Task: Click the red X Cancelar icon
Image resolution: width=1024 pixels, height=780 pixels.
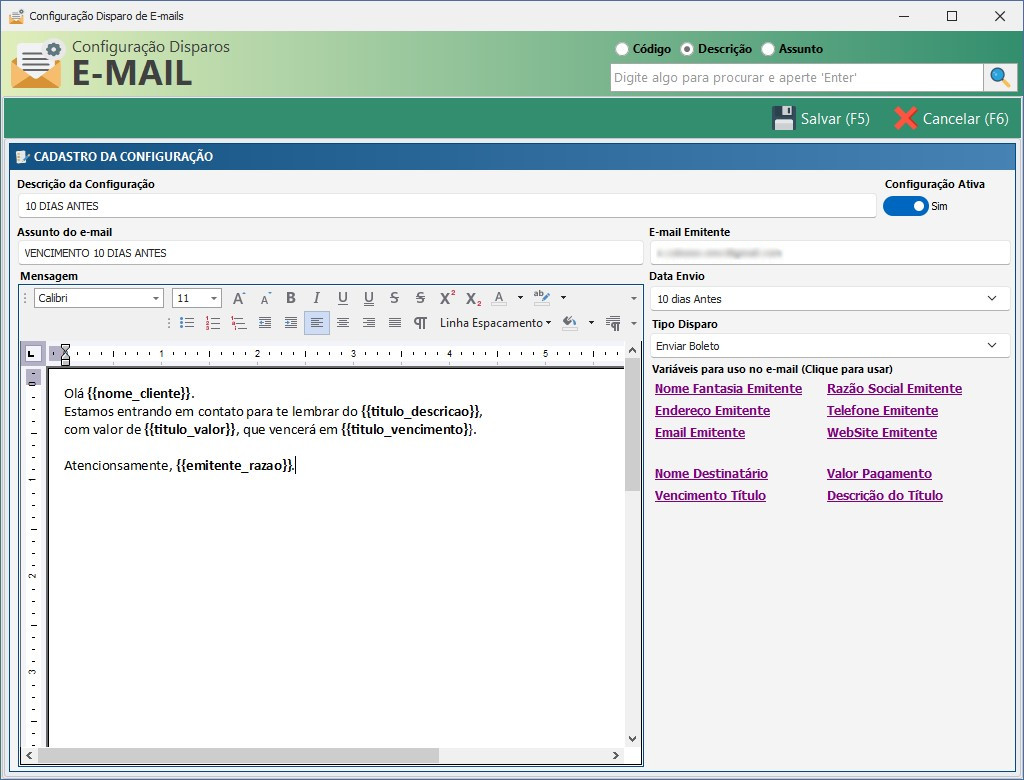Action: click(x=906, y=118)
